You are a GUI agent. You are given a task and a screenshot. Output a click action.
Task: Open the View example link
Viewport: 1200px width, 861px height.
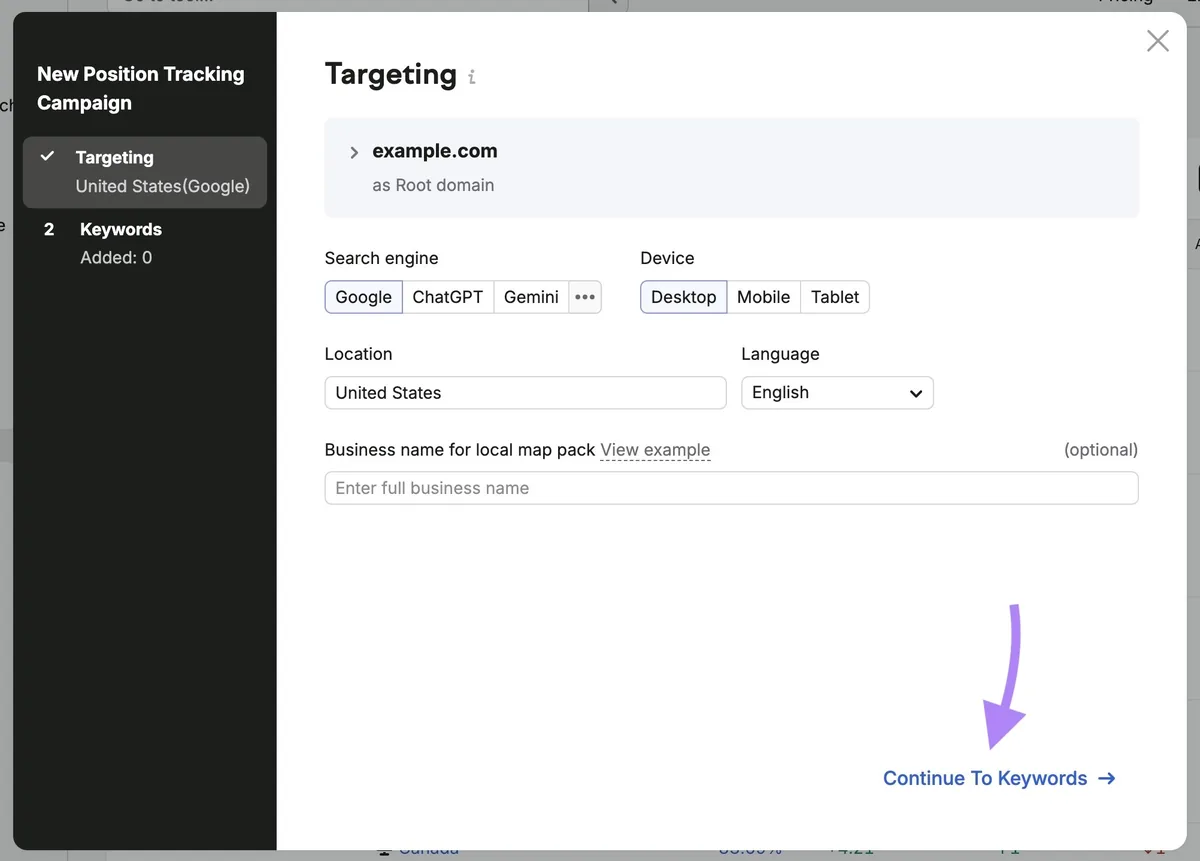655,450
